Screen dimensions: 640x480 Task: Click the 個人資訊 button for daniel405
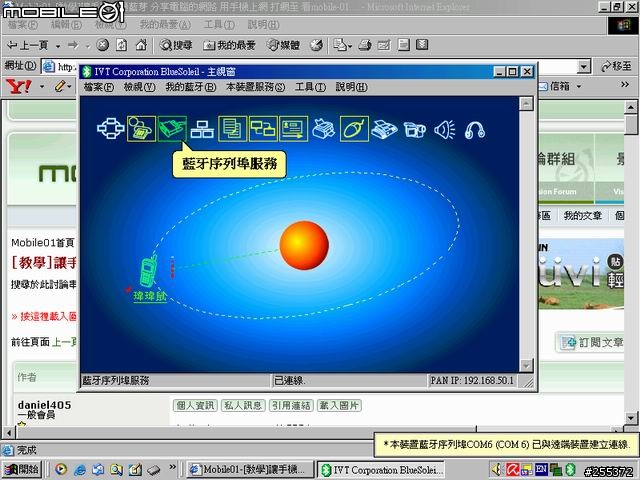(195, 405)
